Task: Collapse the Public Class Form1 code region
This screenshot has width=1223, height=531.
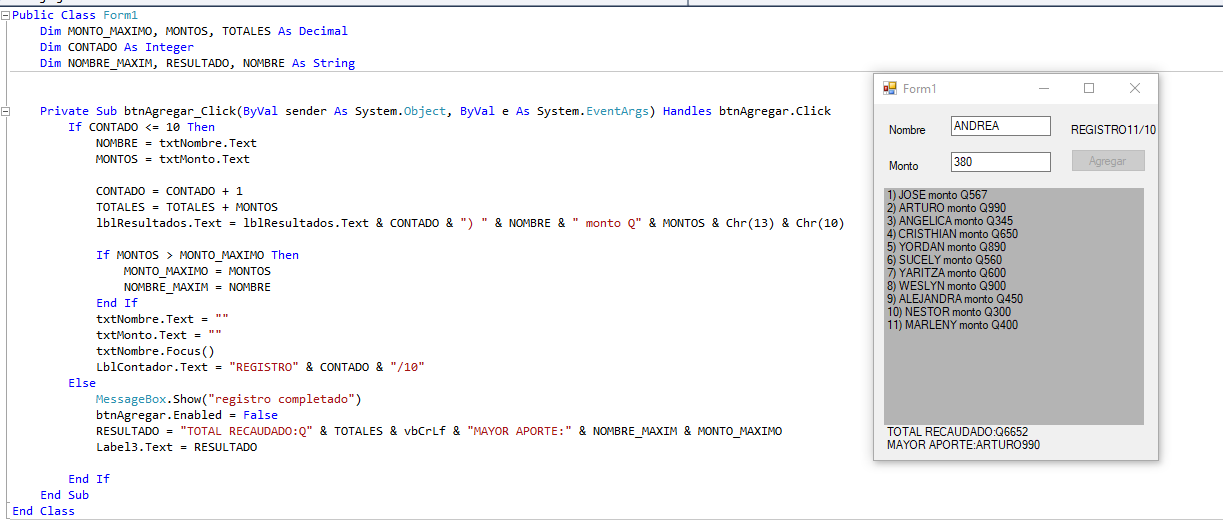Action: (x=6, y=15)
